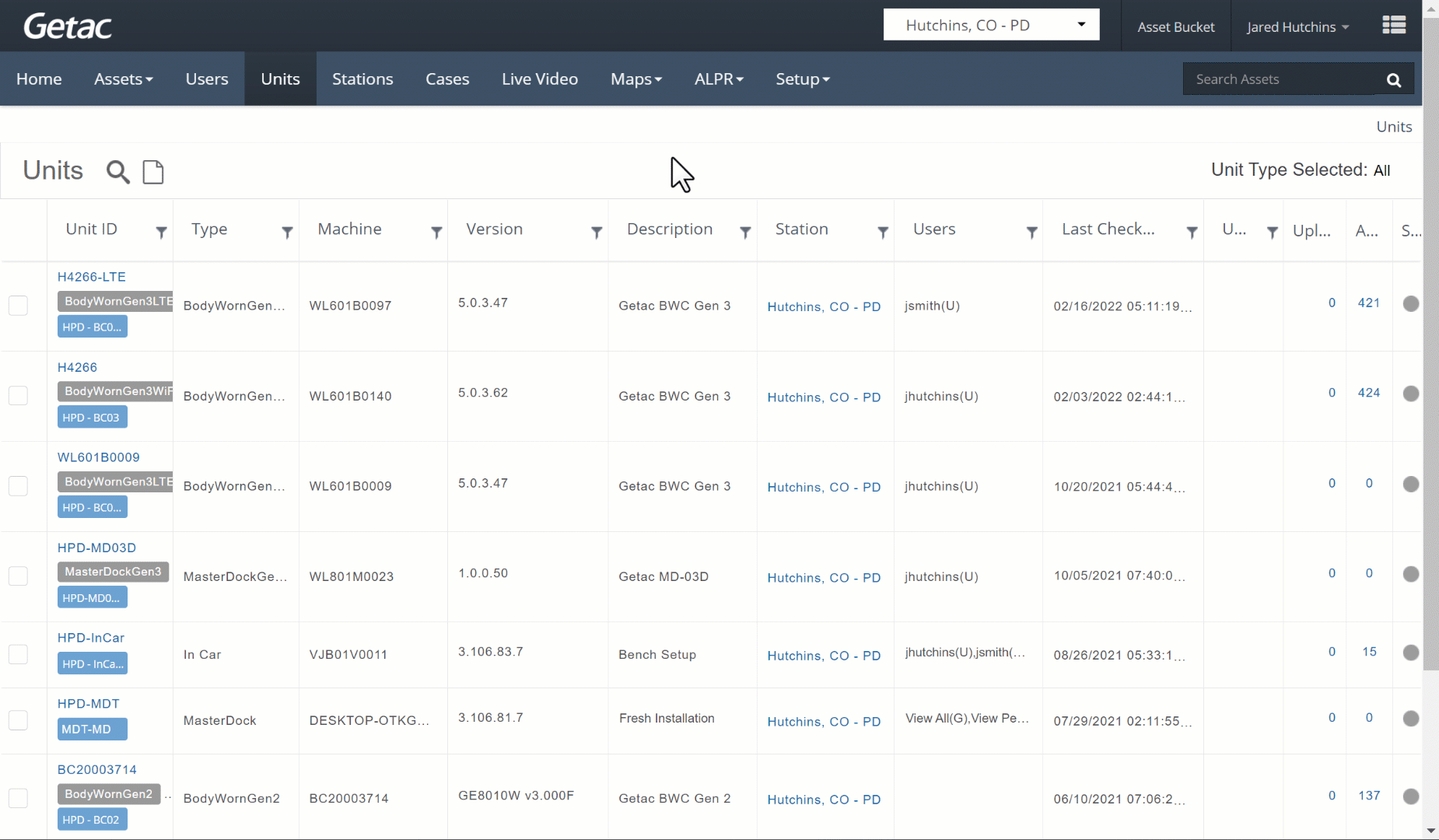Click the vertical scrollbar thumb

click(x=1430, y=342)
